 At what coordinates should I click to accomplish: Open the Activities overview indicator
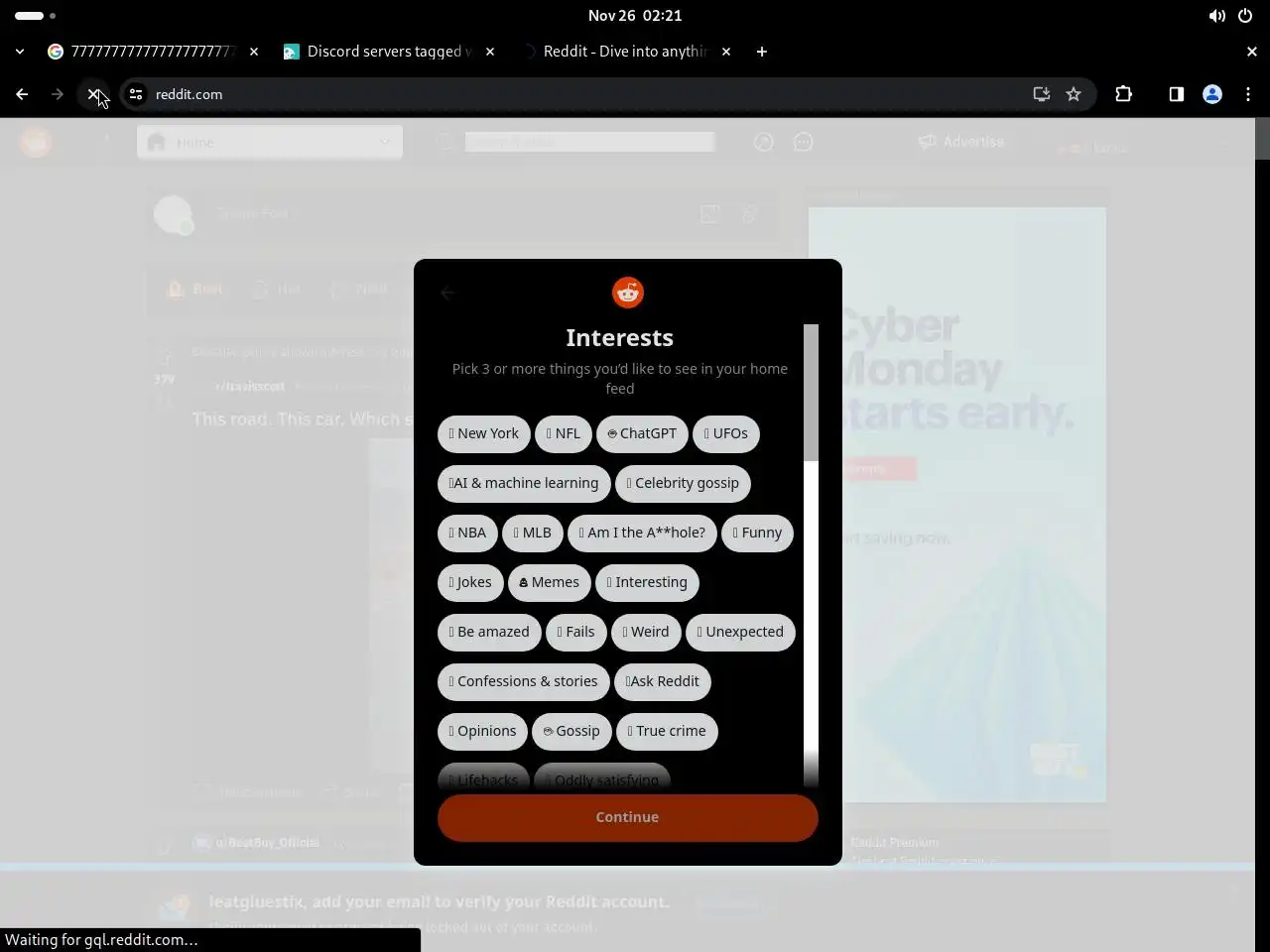coord(36,16)
